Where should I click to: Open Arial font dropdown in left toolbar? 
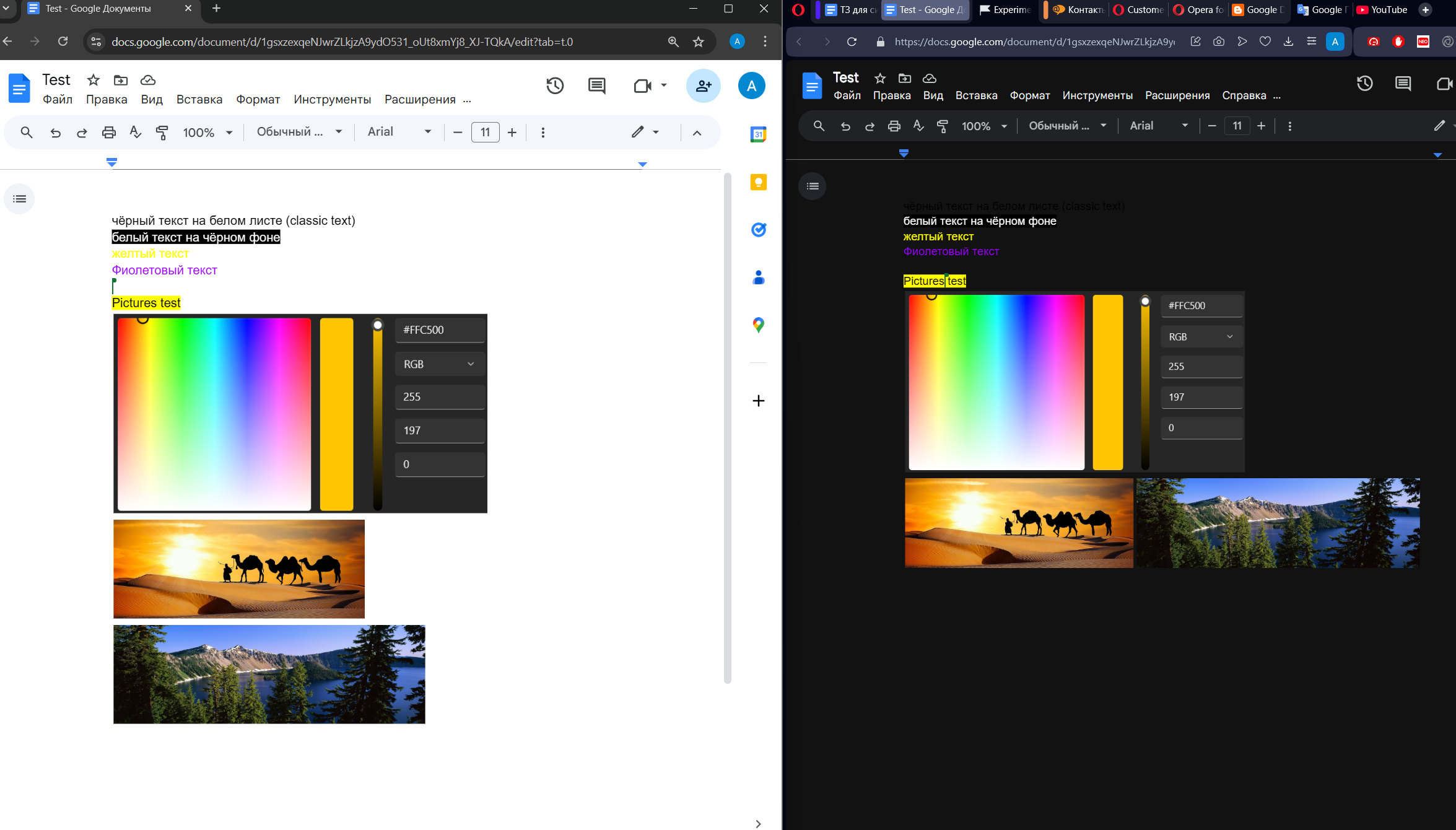pos(399,131)
